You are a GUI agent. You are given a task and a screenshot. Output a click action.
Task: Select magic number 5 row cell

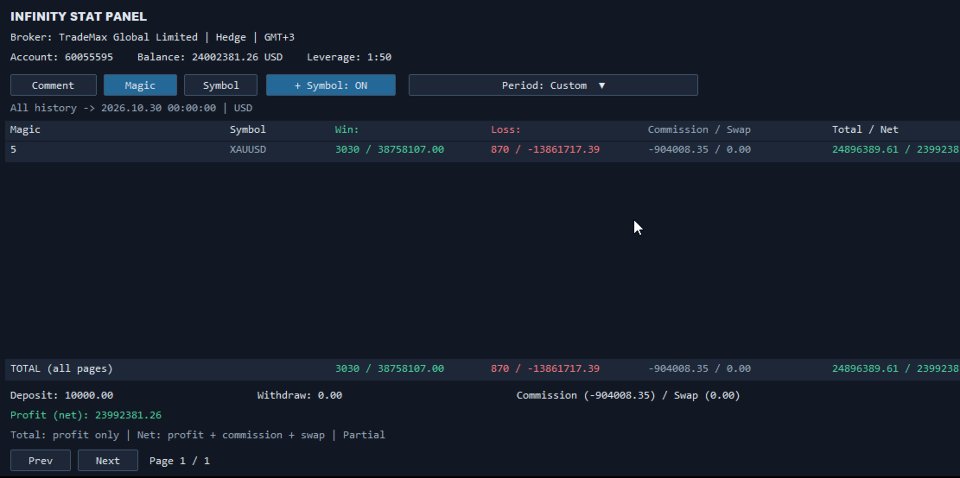coord(13,149)
